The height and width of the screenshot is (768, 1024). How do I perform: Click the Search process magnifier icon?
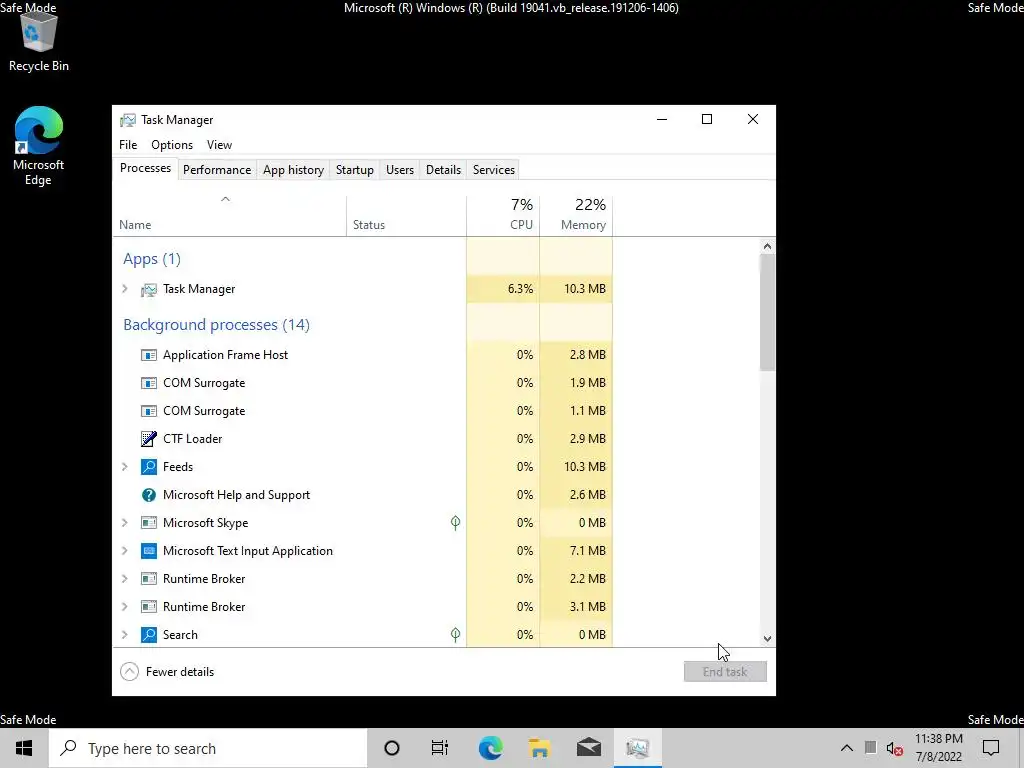click(149, 635)
